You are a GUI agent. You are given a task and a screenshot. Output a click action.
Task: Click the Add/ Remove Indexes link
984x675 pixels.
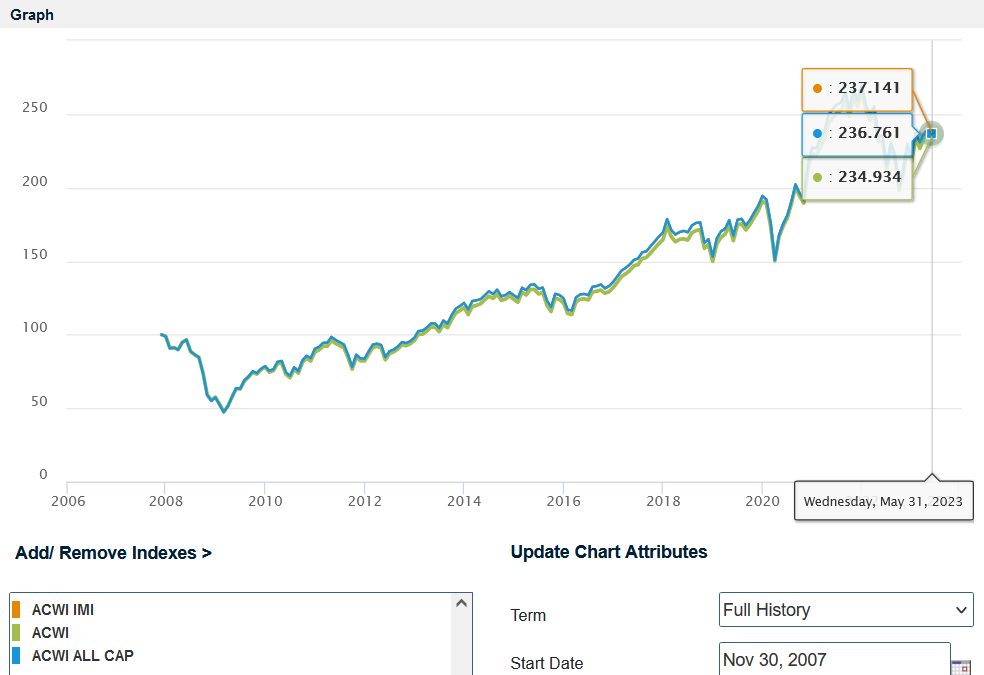click(x=113, y=553)
